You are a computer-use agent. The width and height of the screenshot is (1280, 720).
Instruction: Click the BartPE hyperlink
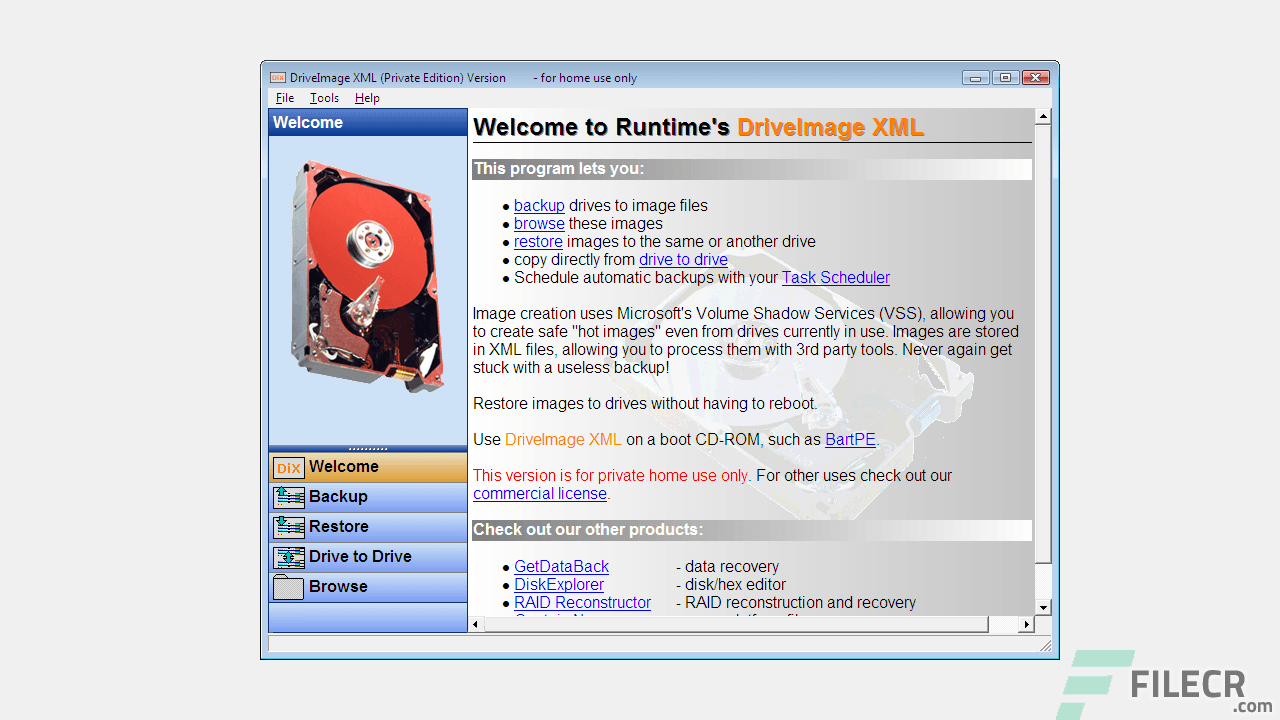pos(849,439)
